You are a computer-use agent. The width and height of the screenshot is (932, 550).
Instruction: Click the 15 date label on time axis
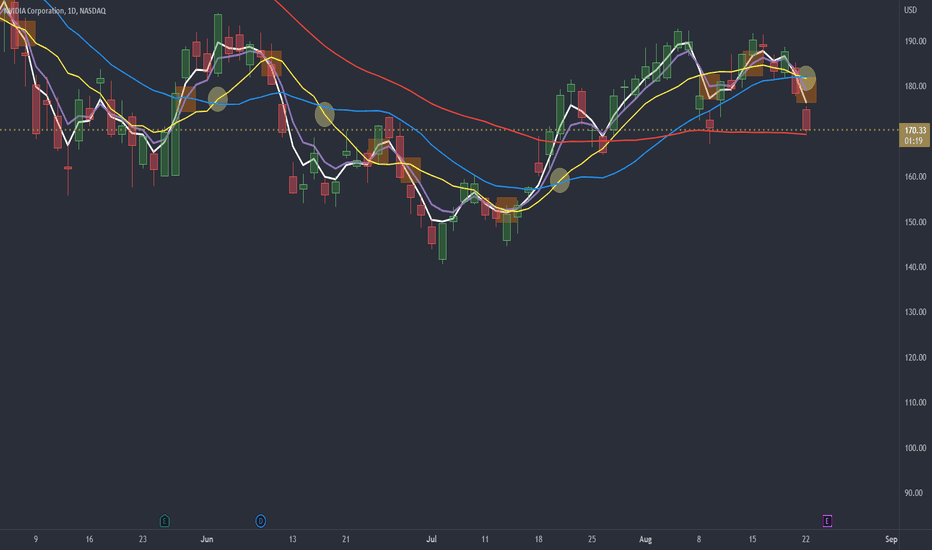(752, 539)
